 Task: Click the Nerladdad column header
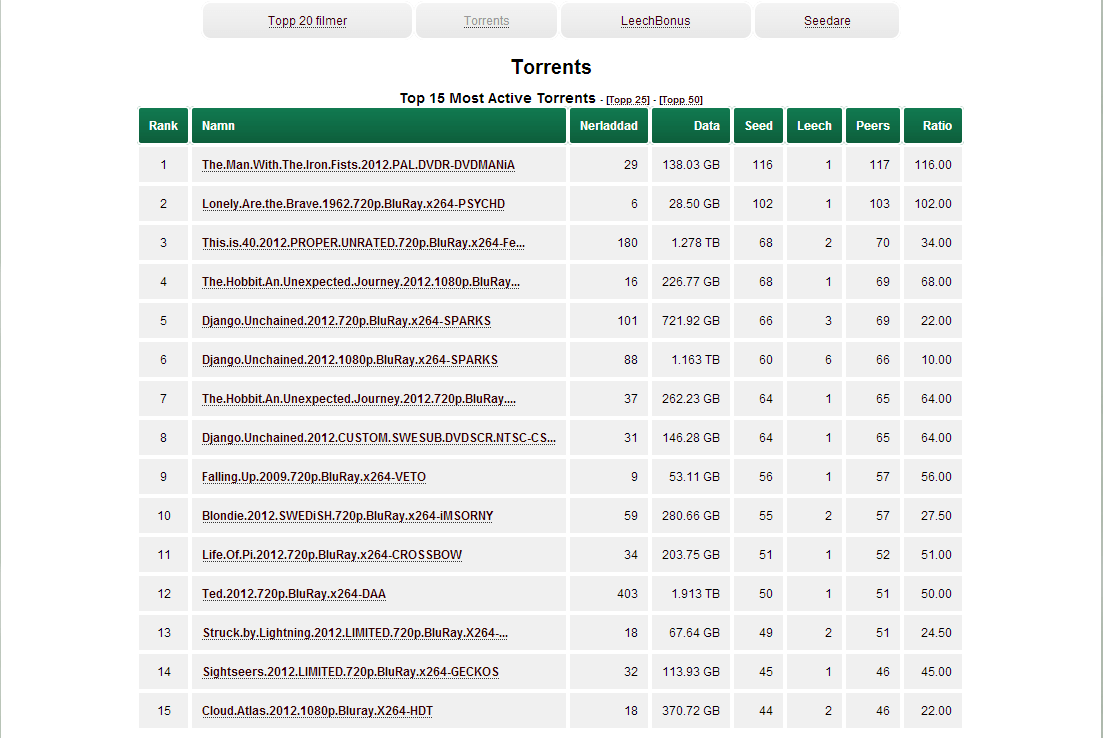pyautogui.click(x=608, y=126)
